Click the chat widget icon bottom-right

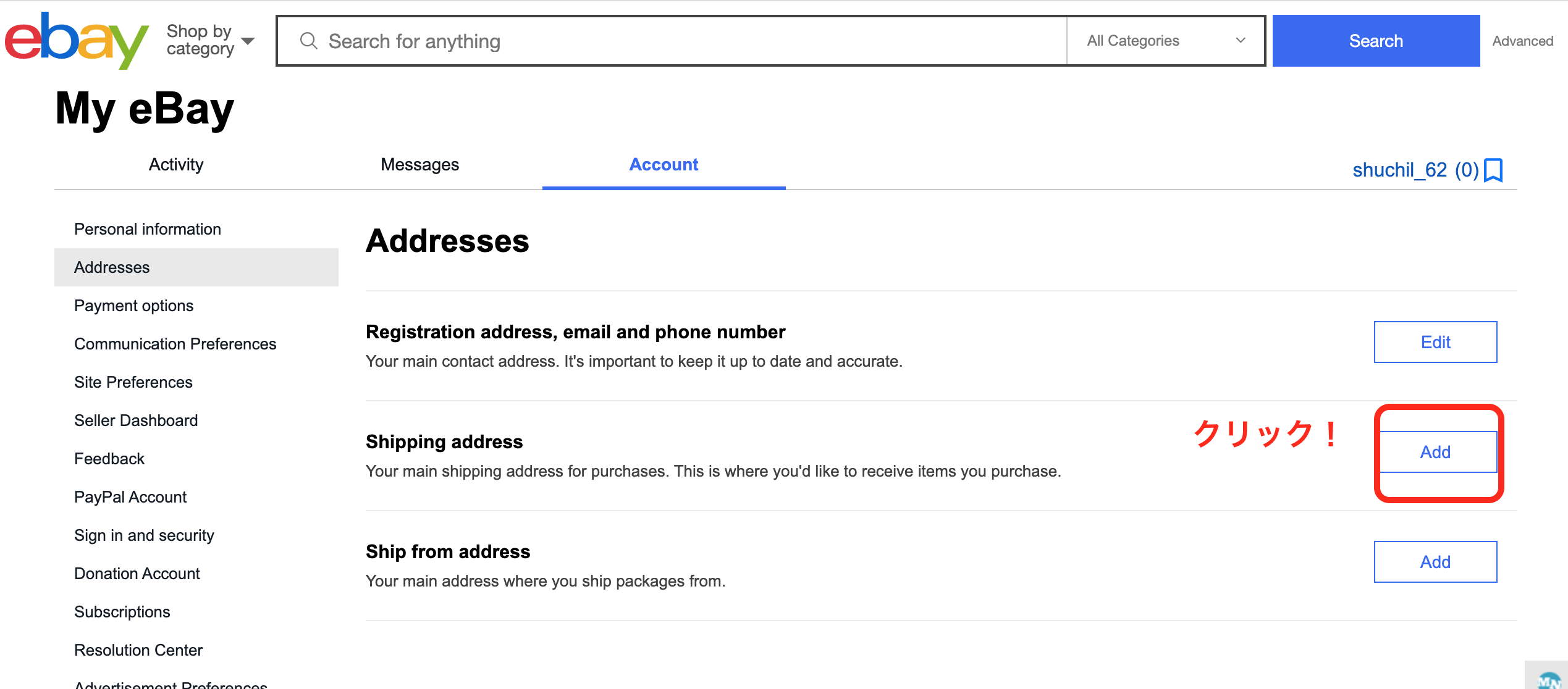click(1549, 679)
